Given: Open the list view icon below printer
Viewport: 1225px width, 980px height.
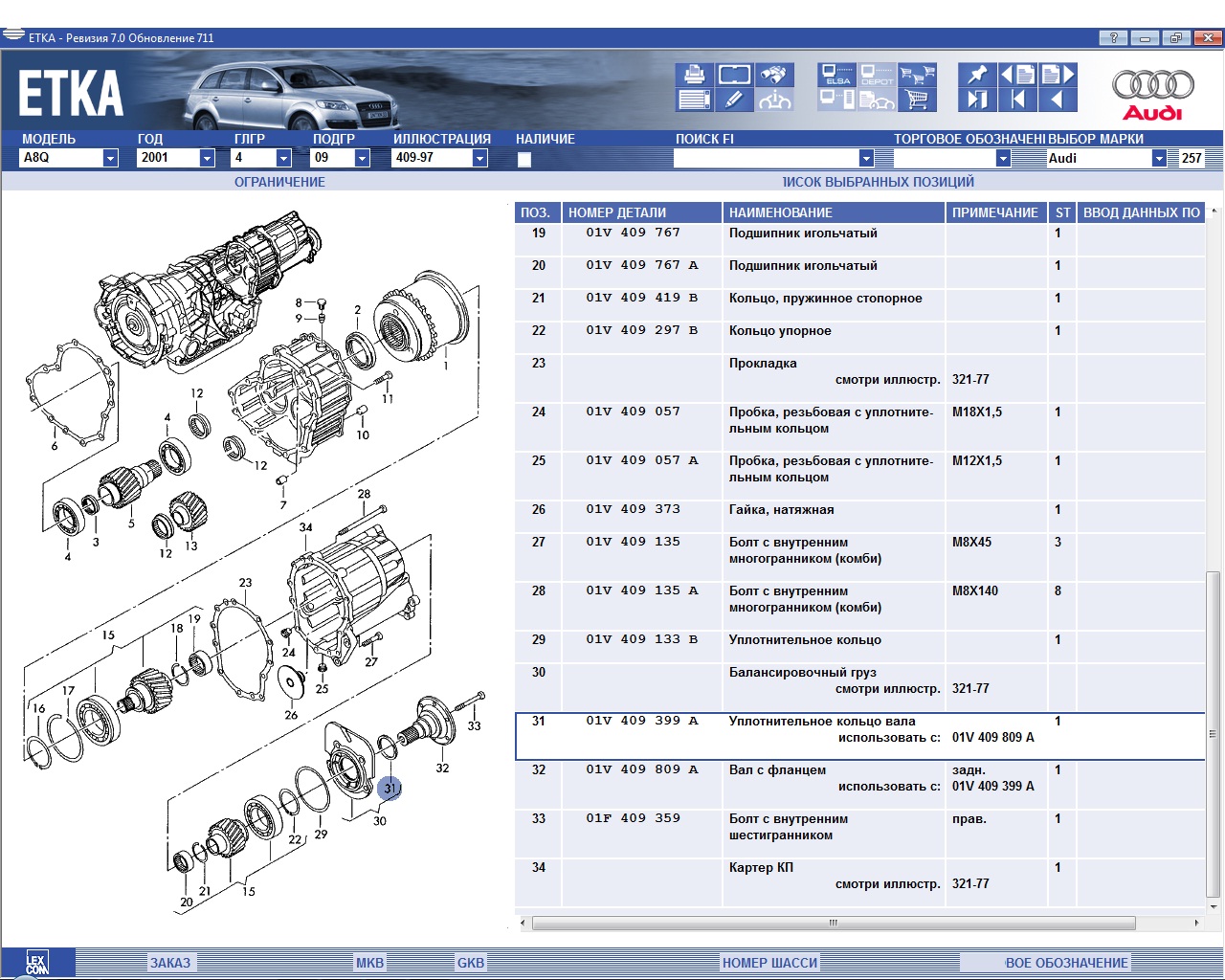Looking at the screenshot, I should (695, 100).
